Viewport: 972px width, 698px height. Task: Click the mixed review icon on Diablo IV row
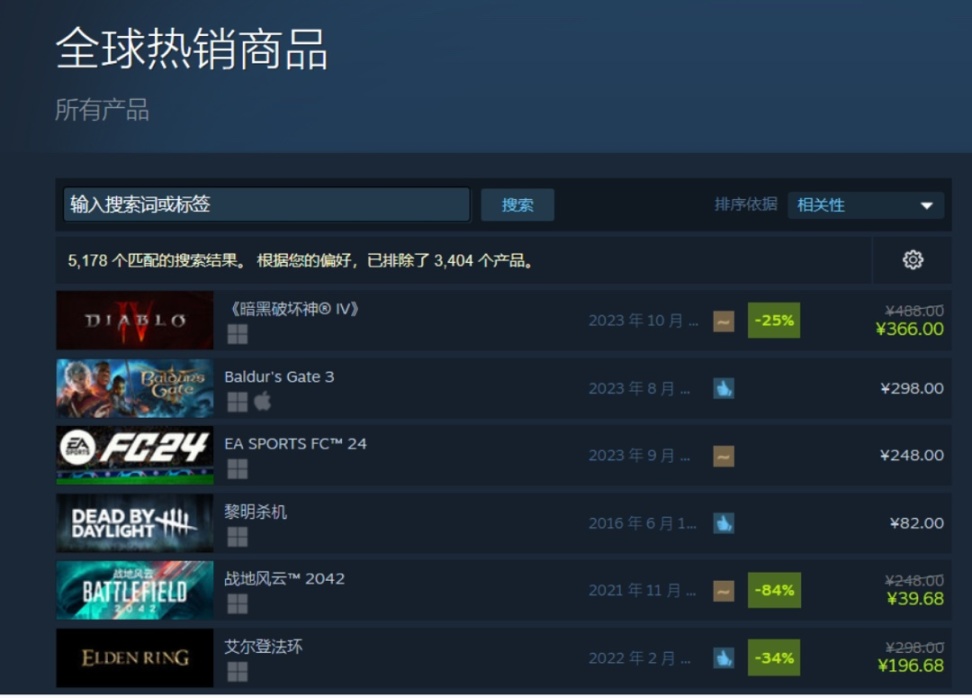(723, 321)
